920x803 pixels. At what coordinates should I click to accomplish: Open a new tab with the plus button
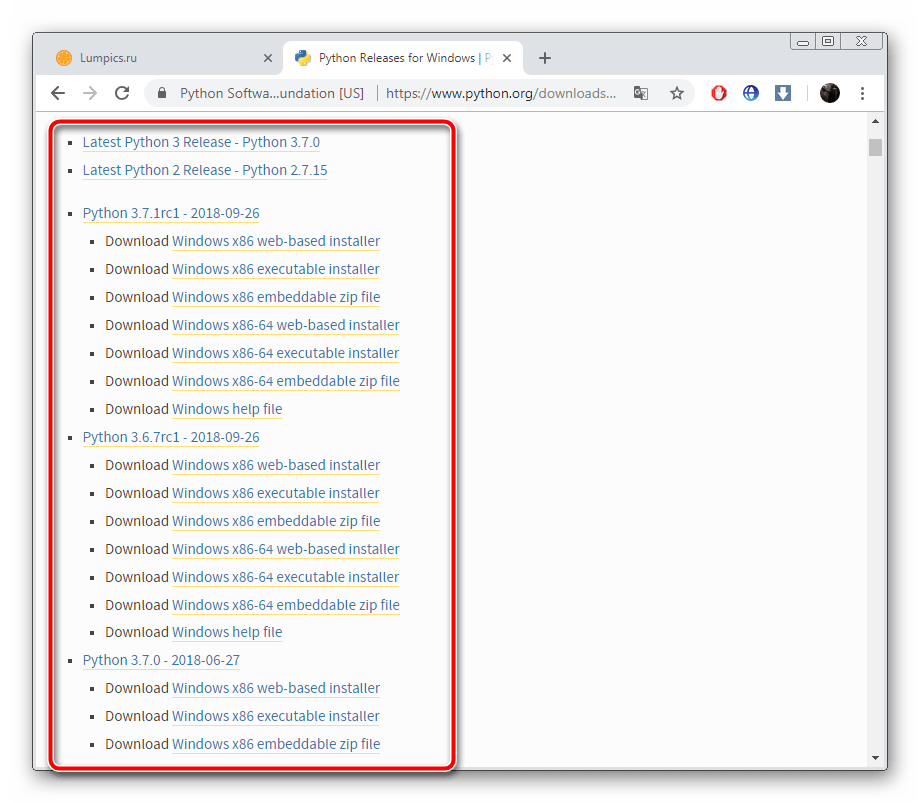tap(544, 58)
